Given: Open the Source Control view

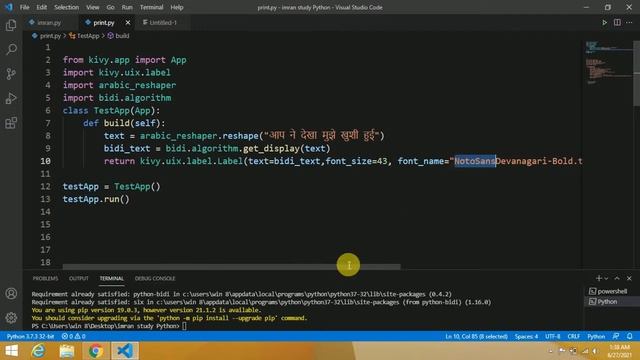Looking at the screenshot, I should pyautogui.click(x=11, y=74).
